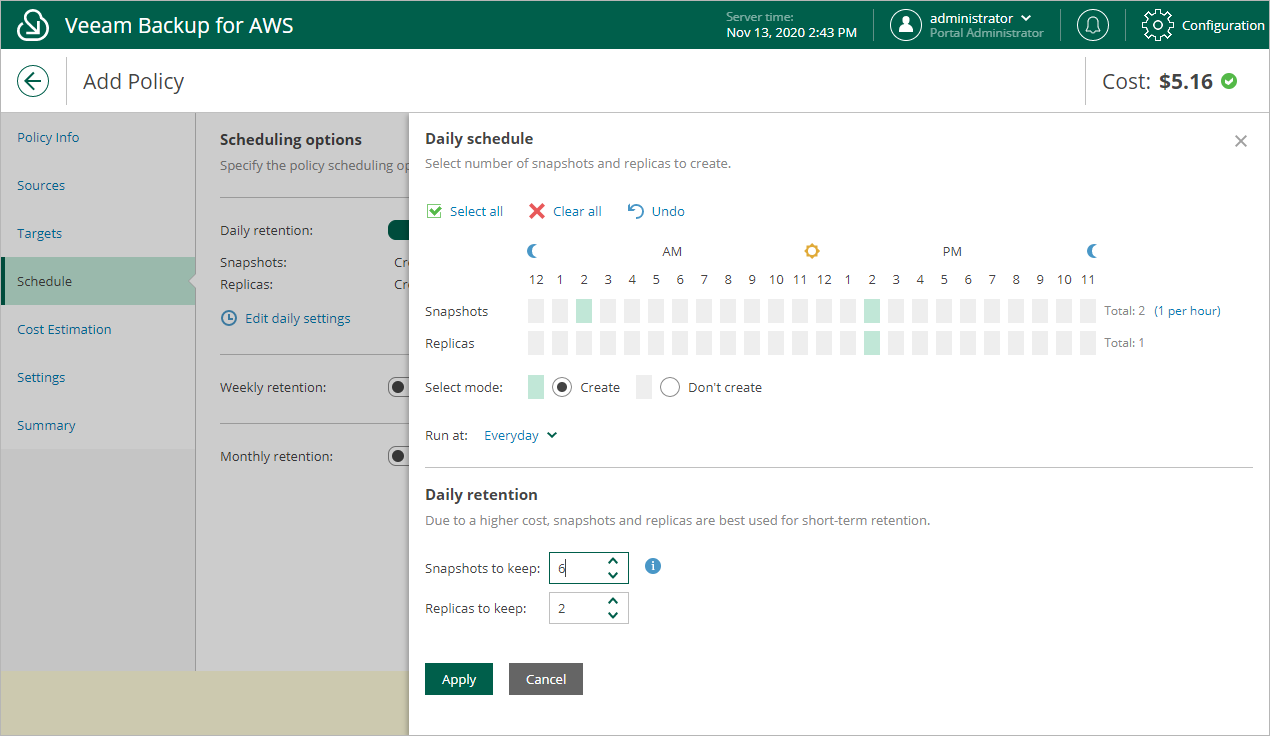Expand the administrator account menu

(1026, 18)
